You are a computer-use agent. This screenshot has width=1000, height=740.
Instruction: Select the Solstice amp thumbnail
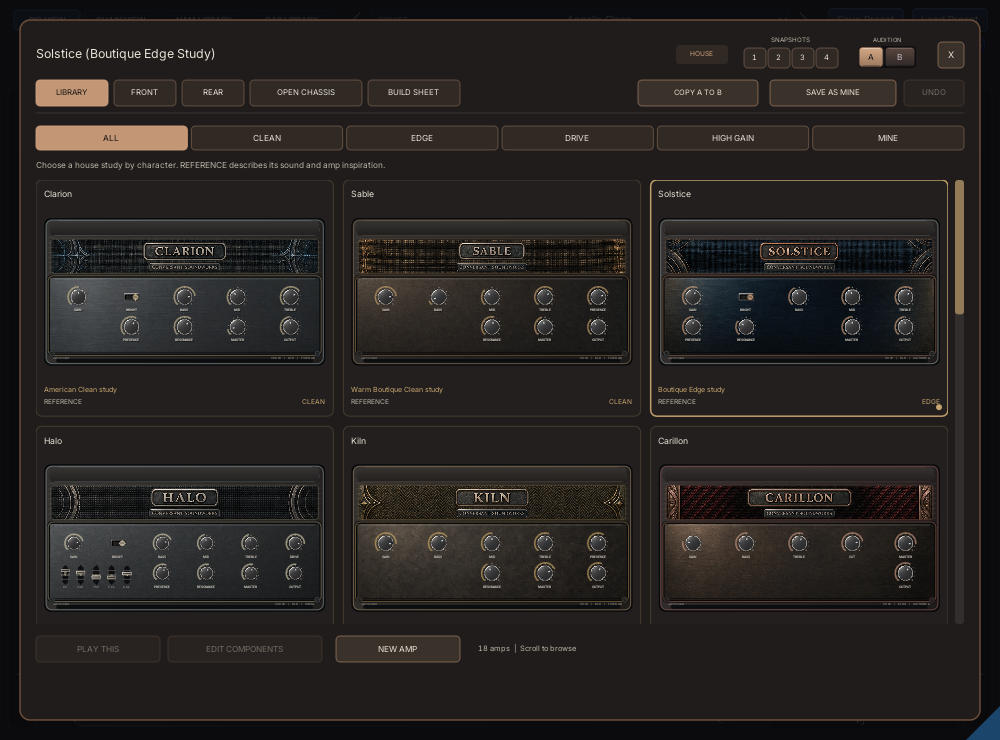(x=798, y=292)
